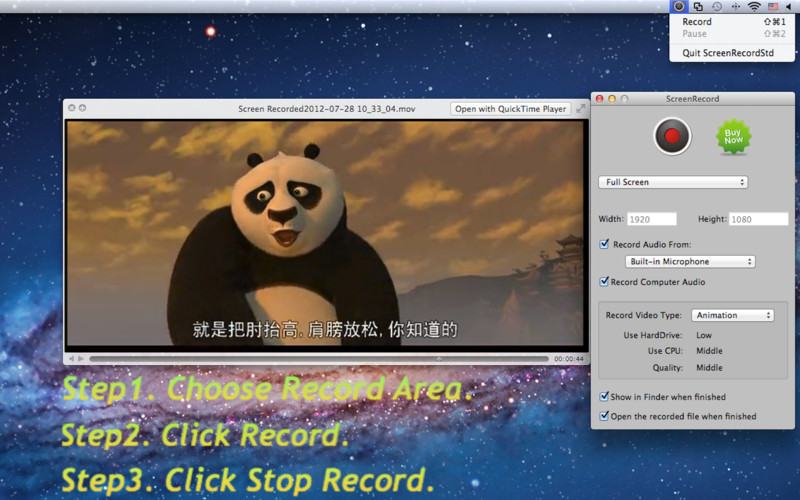800x500 pixels.
Task: Click the Width input field
Action: click(x=652, y=219)
